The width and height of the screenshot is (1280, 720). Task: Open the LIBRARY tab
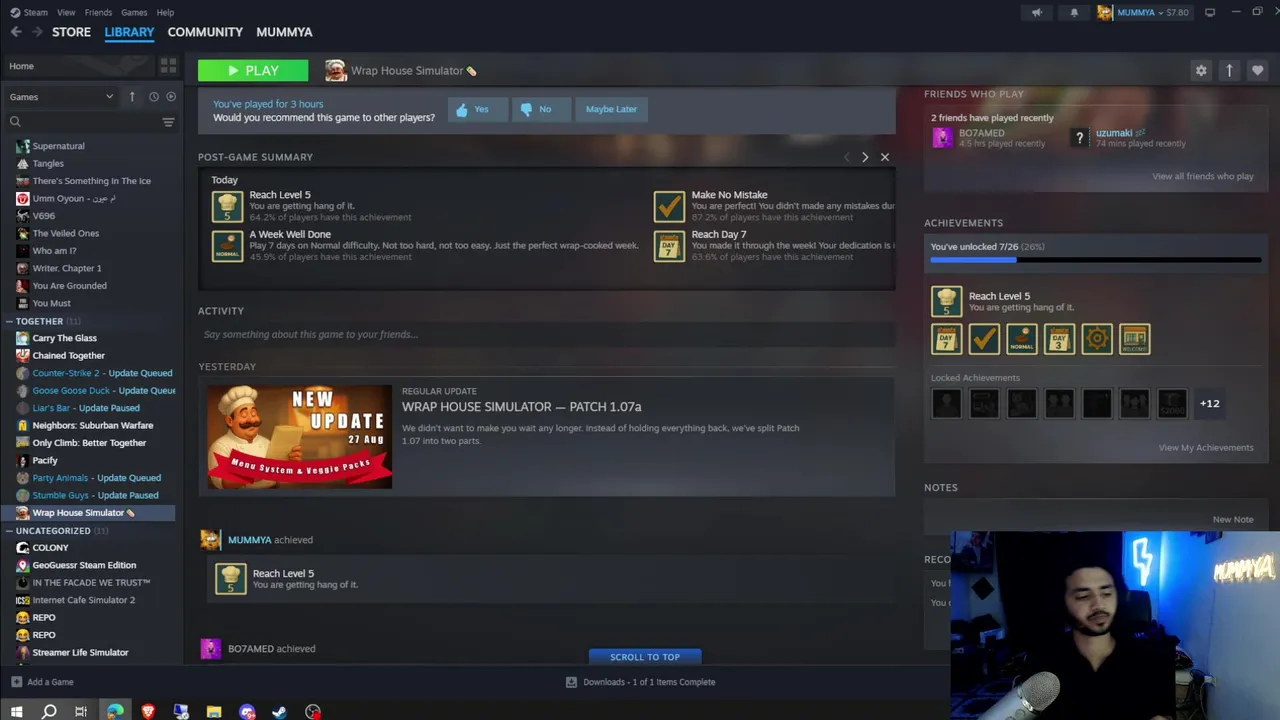click(x=129, y=32)
